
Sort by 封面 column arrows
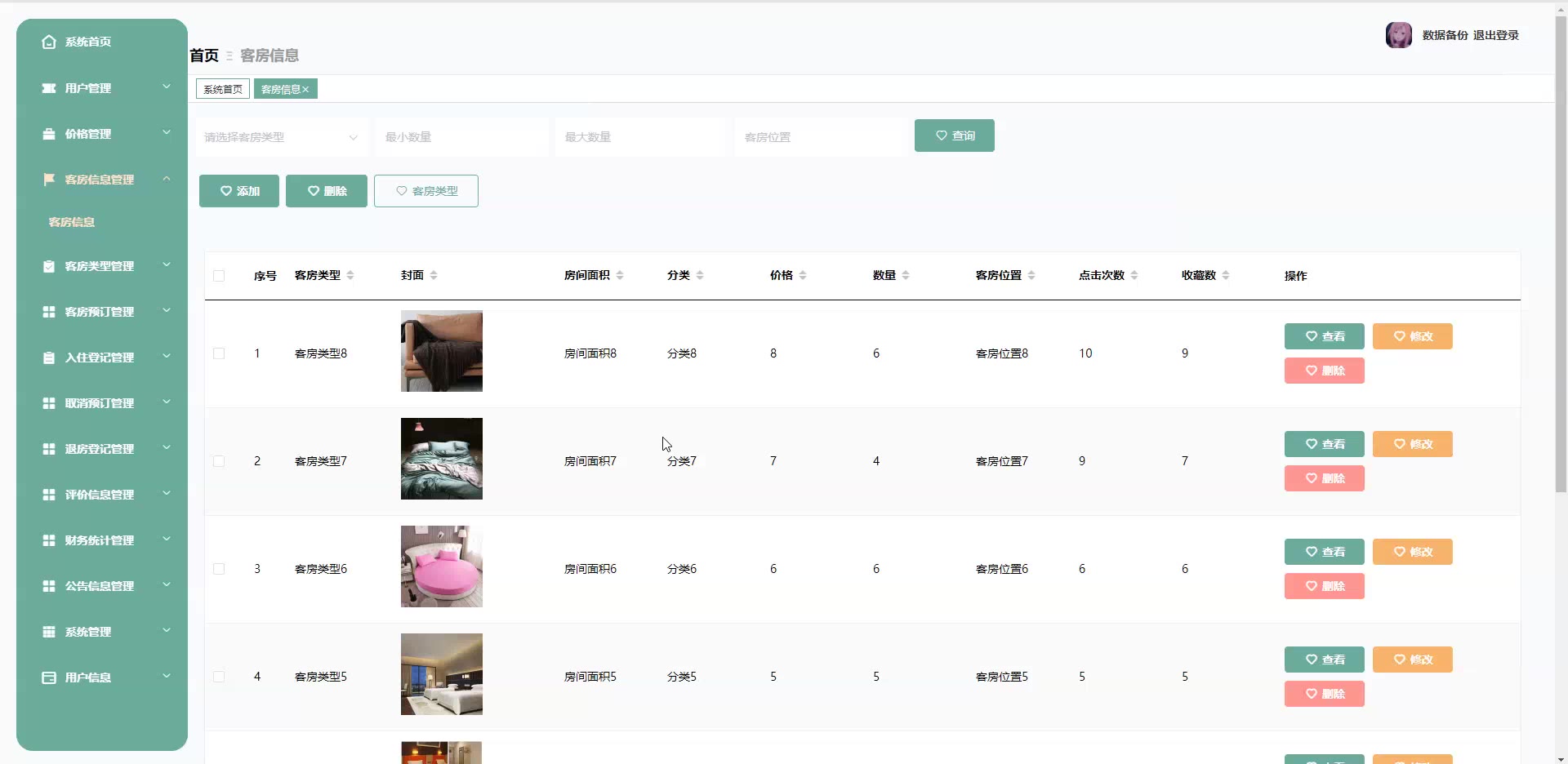pos(434,275)
